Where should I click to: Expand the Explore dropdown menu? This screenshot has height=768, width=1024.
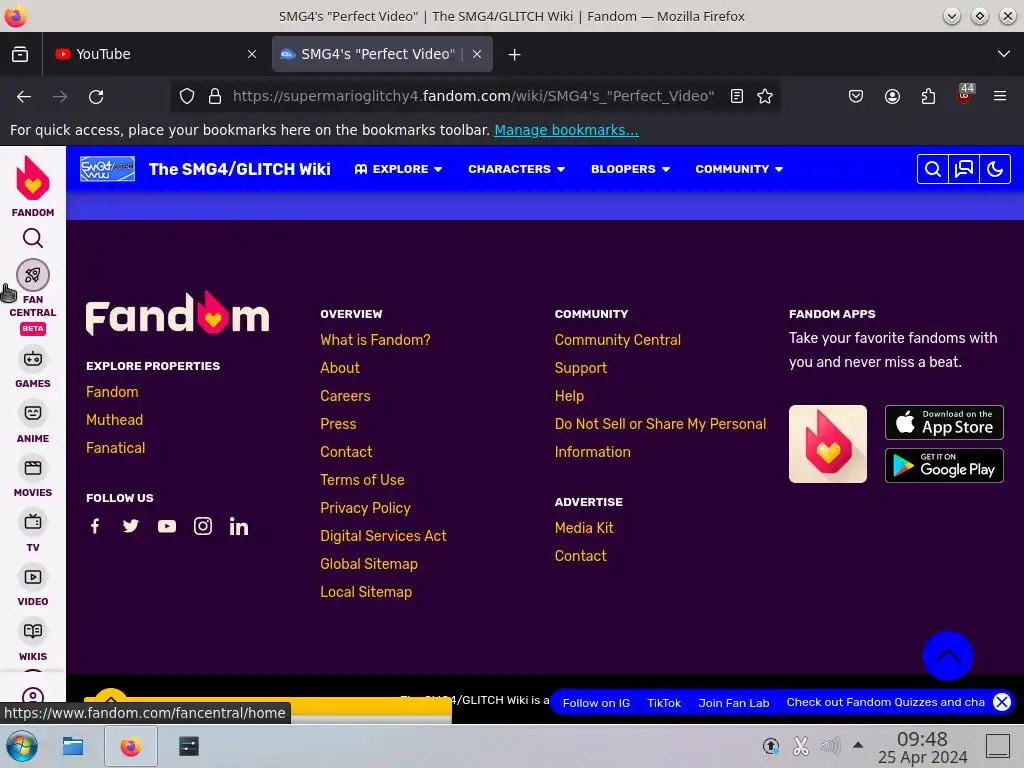click(398, 169)
